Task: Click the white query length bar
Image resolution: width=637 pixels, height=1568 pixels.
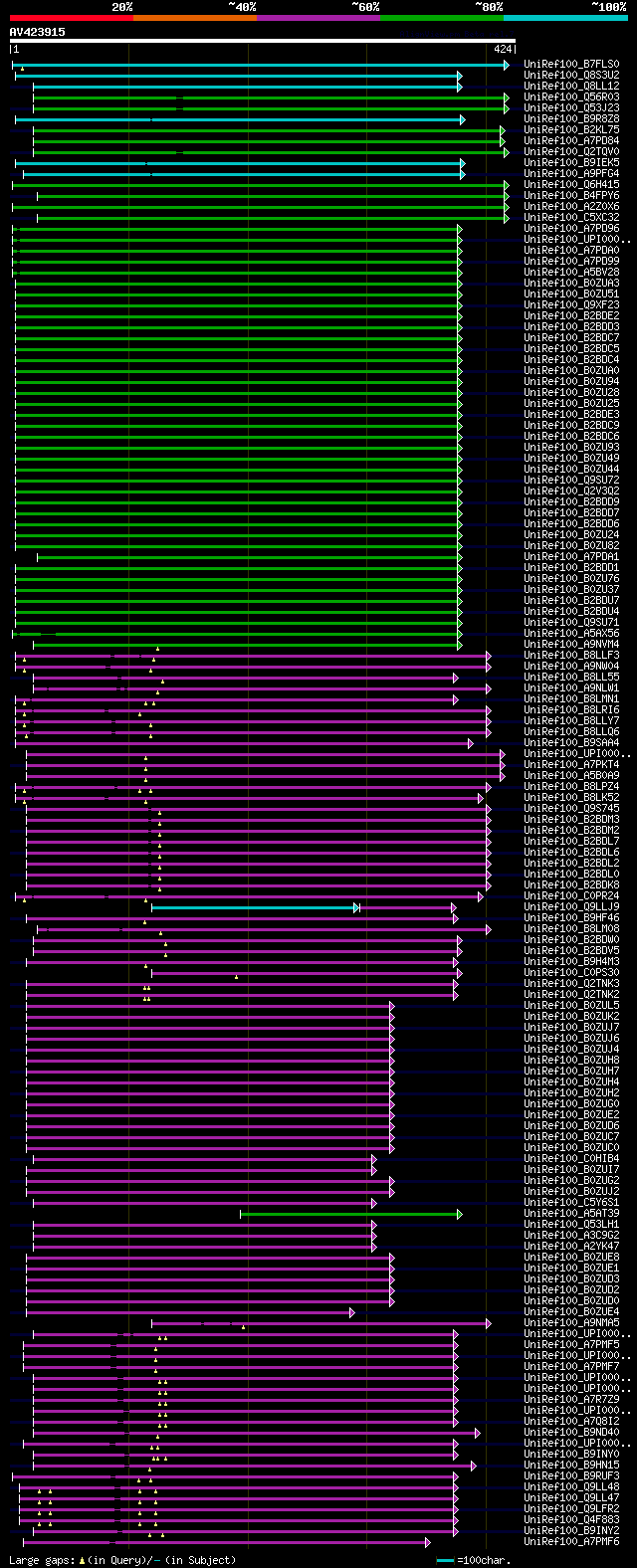Action: click(263, 41)
